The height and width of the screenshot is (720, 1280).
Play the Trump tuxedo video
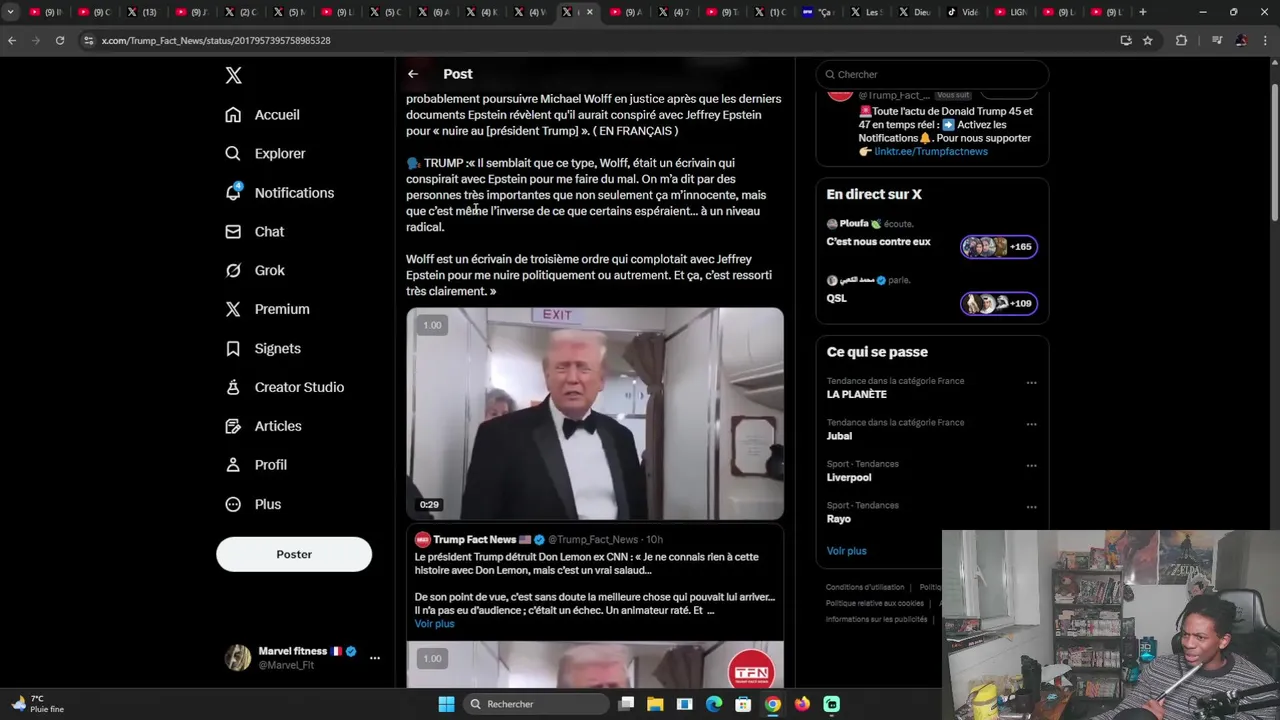click(x=595, y=414)
